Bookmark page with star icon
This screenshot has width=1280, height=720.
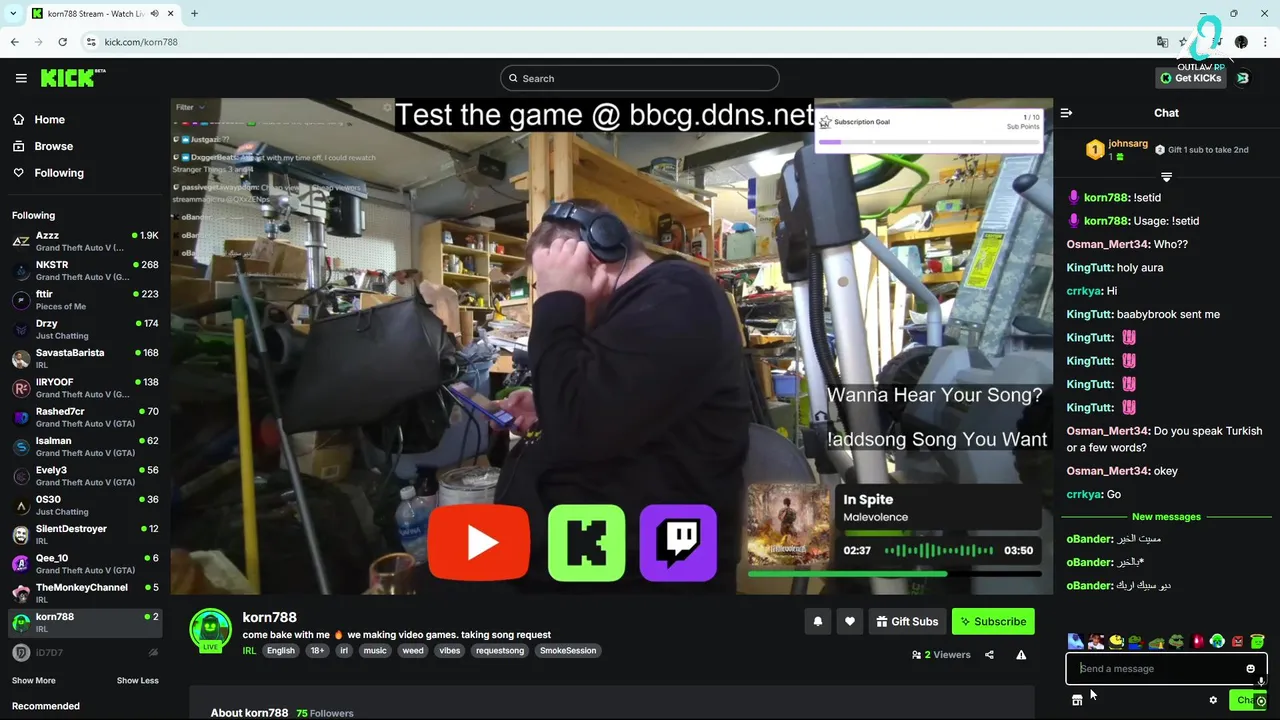1183,42
